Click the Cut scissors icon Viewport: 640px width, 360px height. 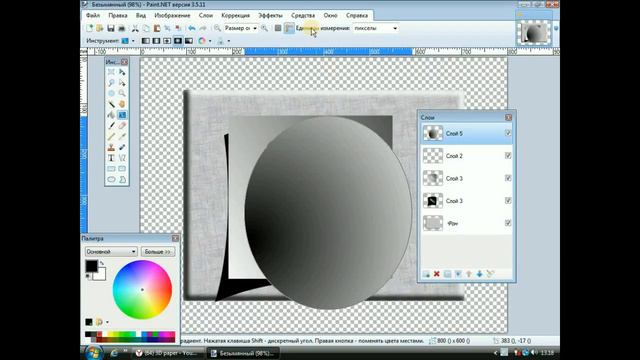click(x=135, y=28)
